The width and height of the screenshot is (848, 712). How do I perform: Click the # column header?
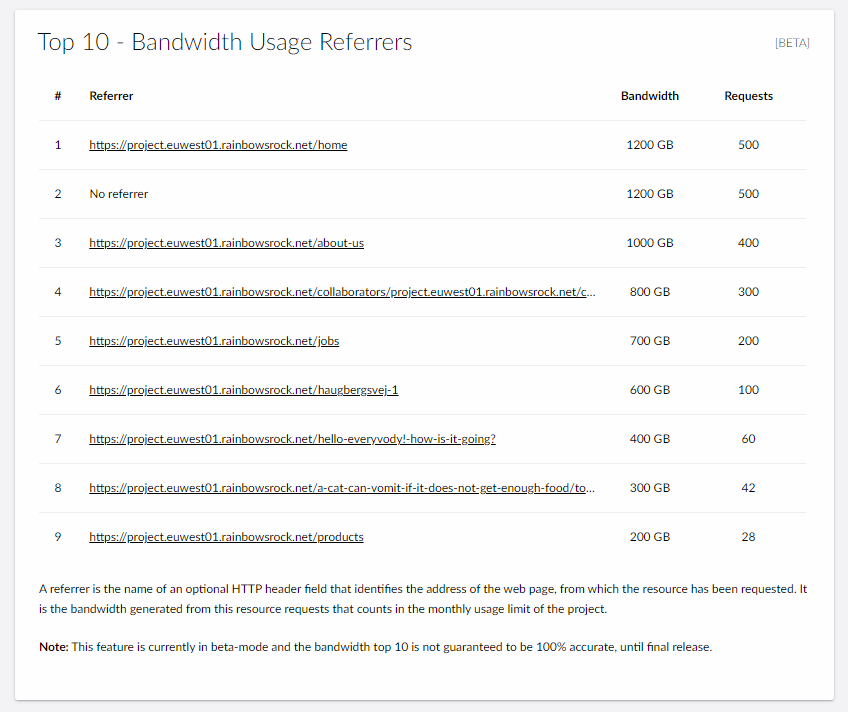[58, 96]
